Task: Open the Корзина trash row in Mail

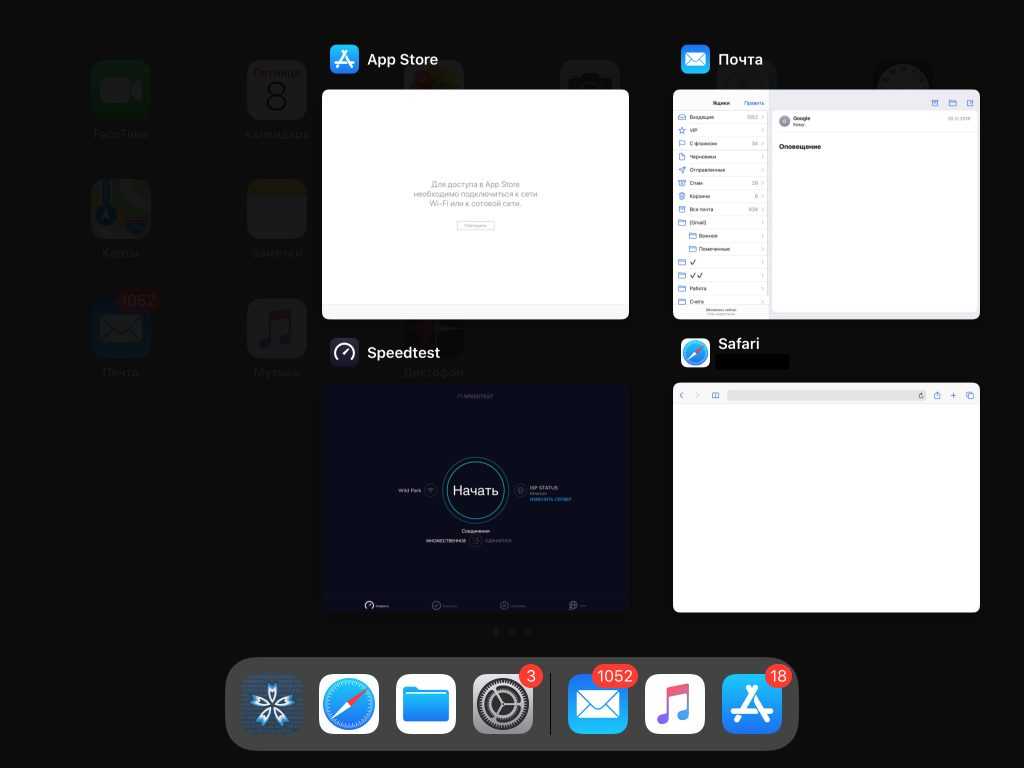Action: coord(721,196)
